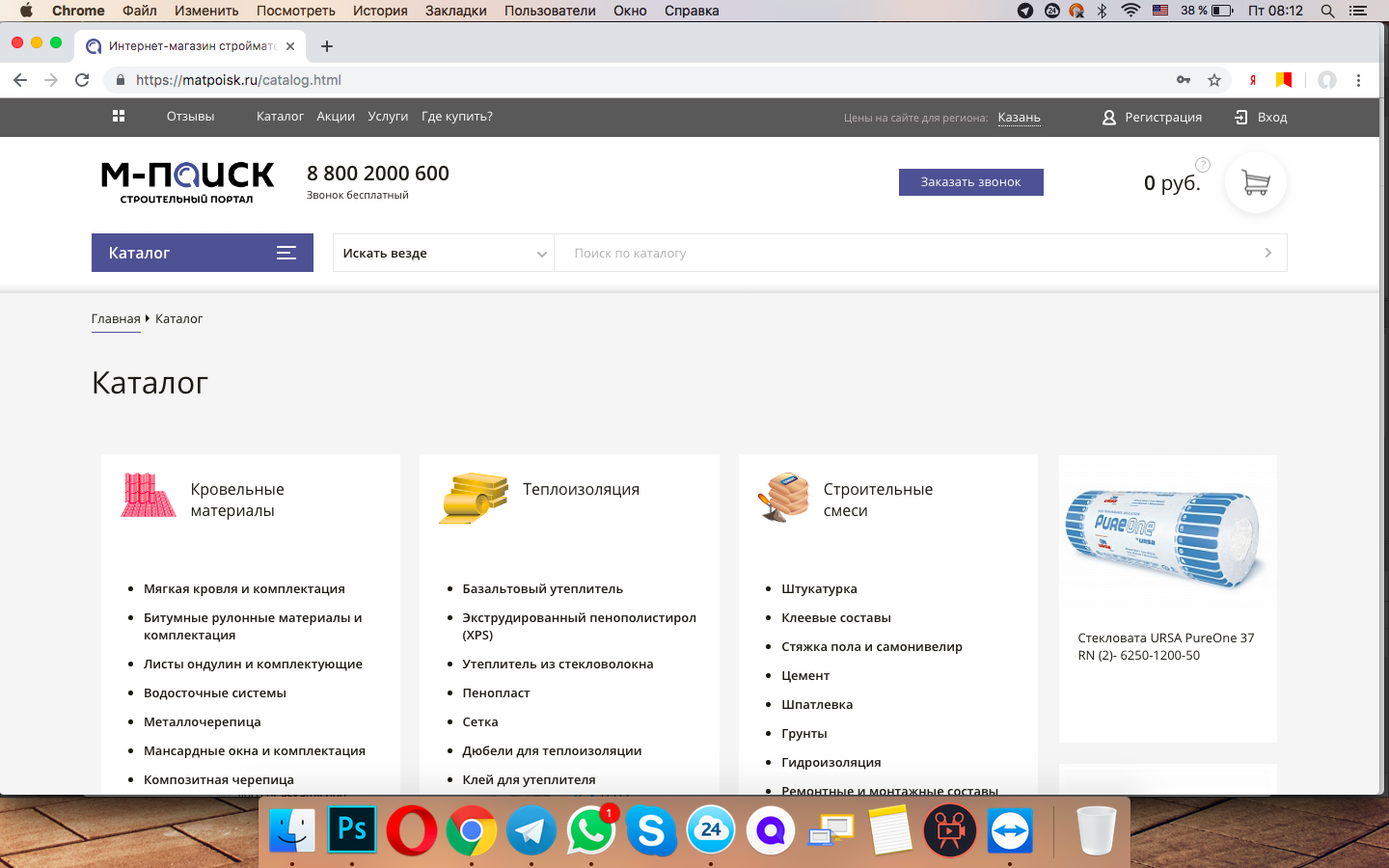The height and width of the screenshot is (868, 1389).
Task: Open Photoshop from the dock
Action: 352,829
